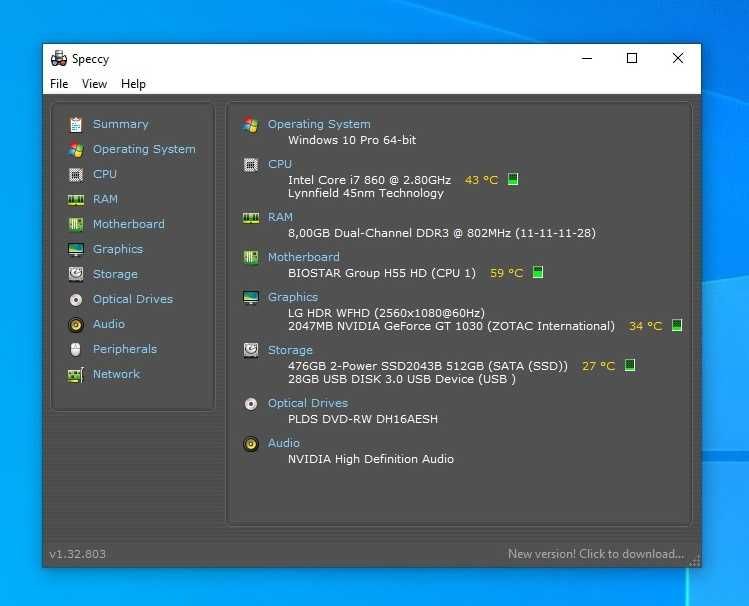
Task: Click the Optical Drives disc icon in sidebar
Action: 75,299
